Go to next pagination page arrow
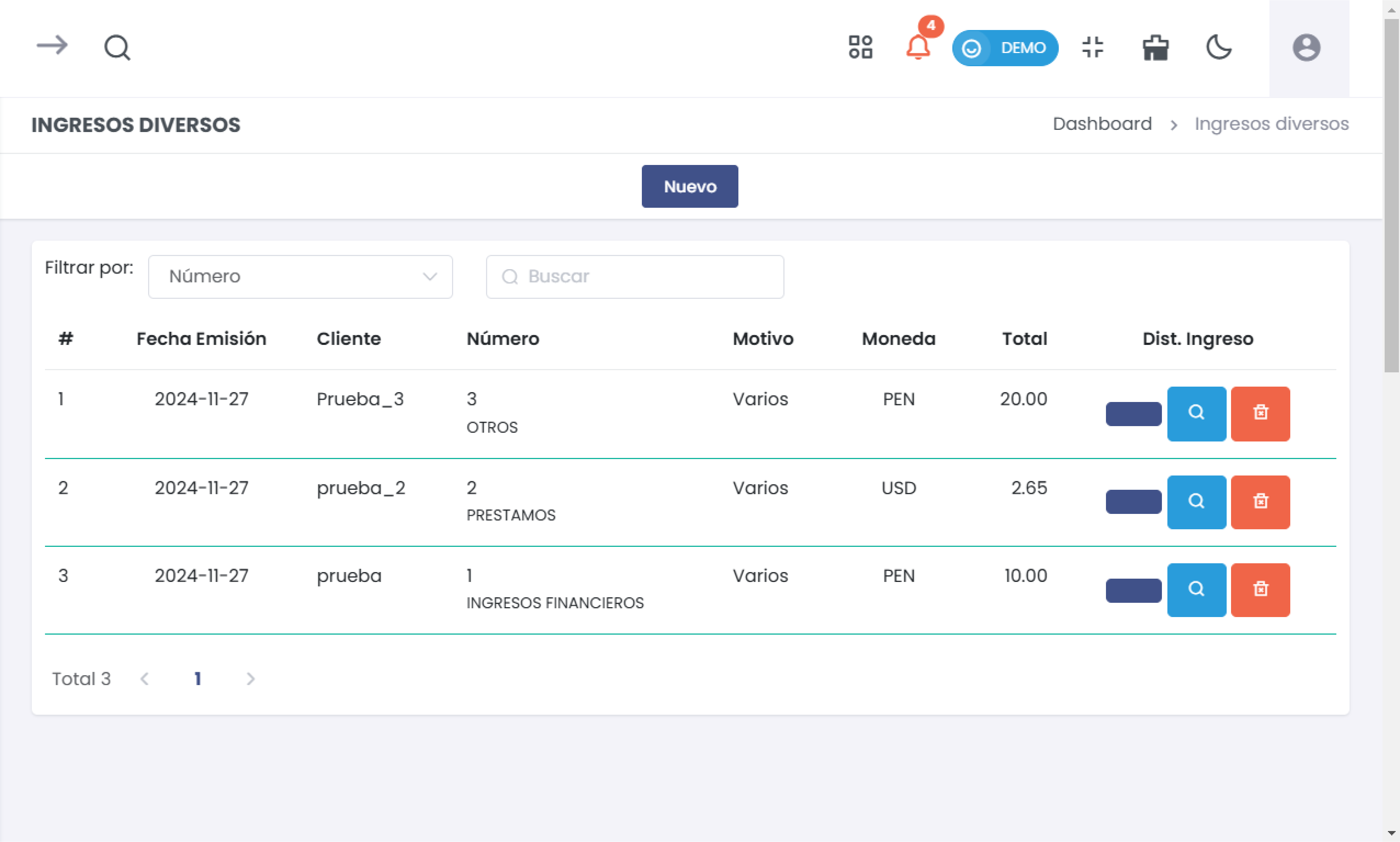The width and height of the screenshot is (1400, 842). (x=250, y=679)
